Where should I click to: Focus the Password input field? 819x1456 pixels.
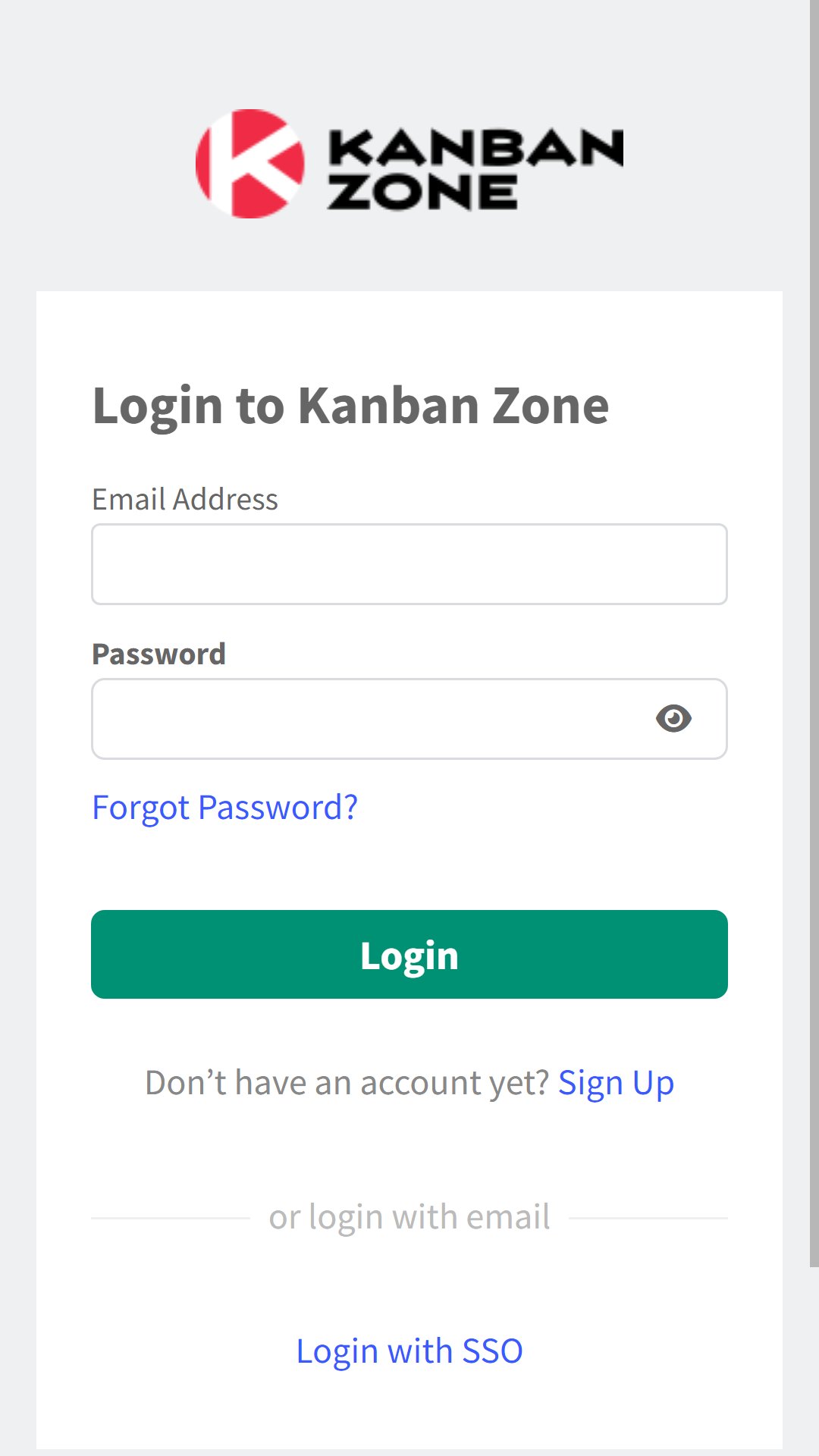coord(409,719)
